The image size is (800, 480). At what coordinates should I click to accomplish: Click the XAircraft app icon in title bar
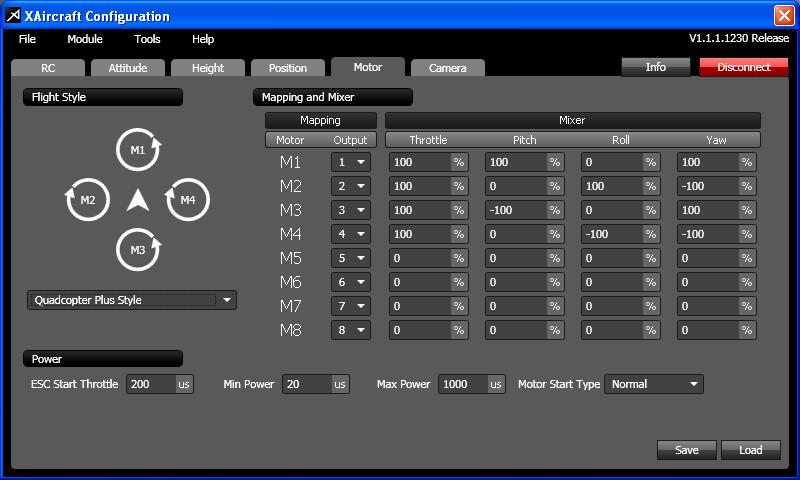(13, 16)
